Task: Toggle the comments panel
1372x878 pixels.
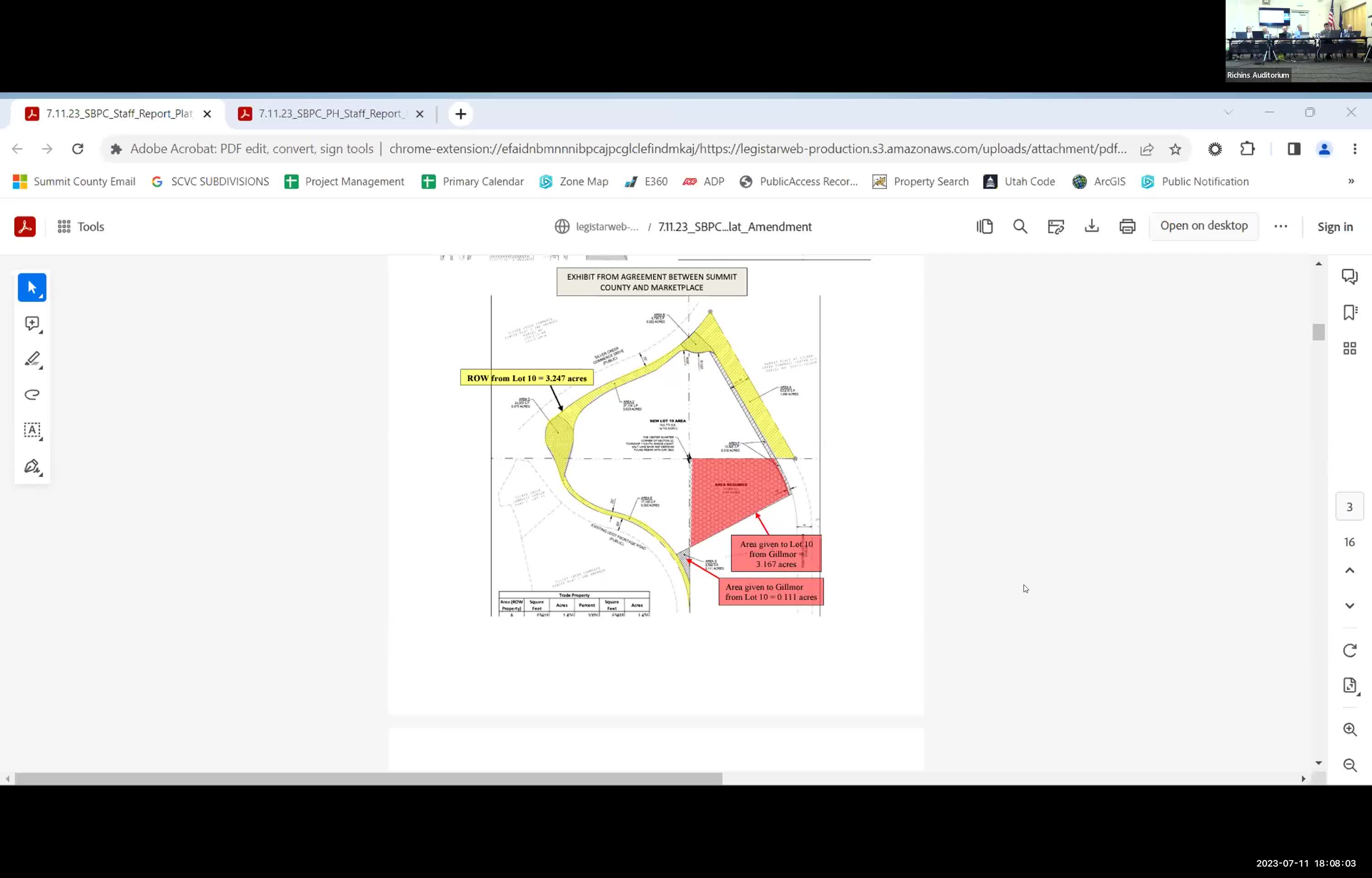Action: [1349, 277]
